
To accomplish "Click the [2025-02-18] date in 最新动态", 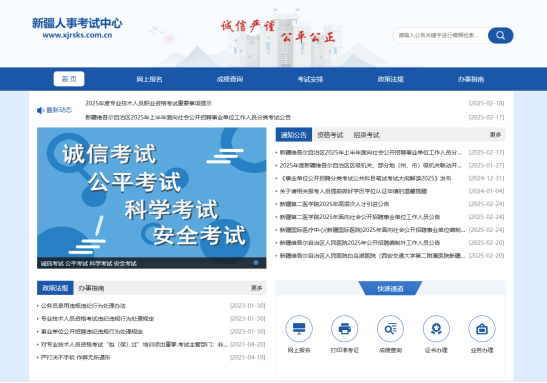I will coord(486,103).
